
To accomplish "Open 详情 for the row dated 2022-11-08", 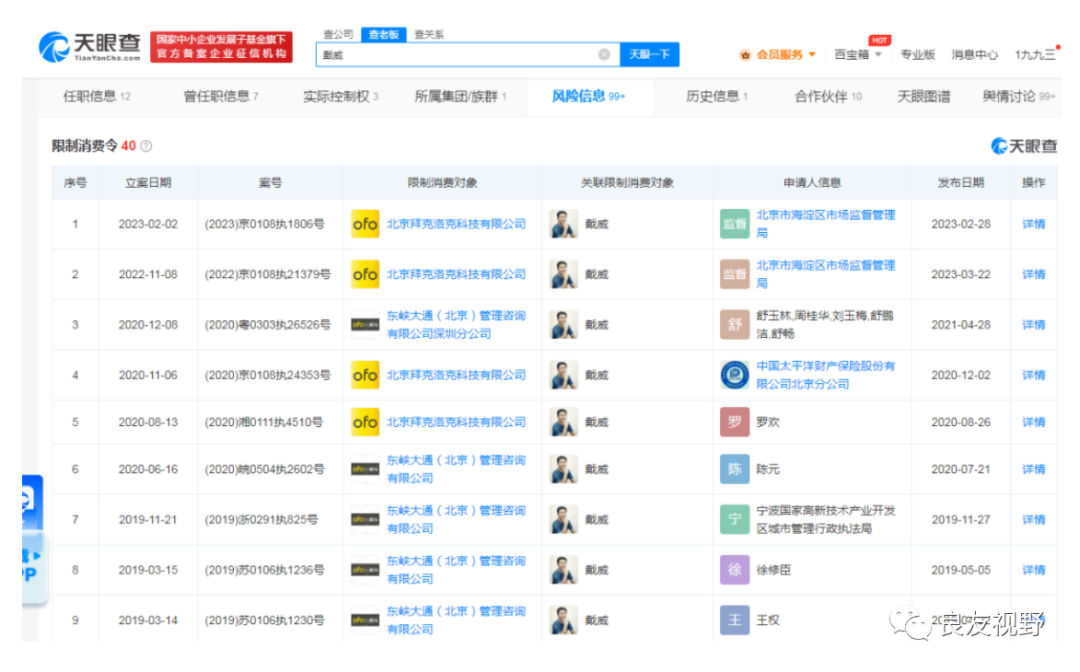I will (1033, 274).
